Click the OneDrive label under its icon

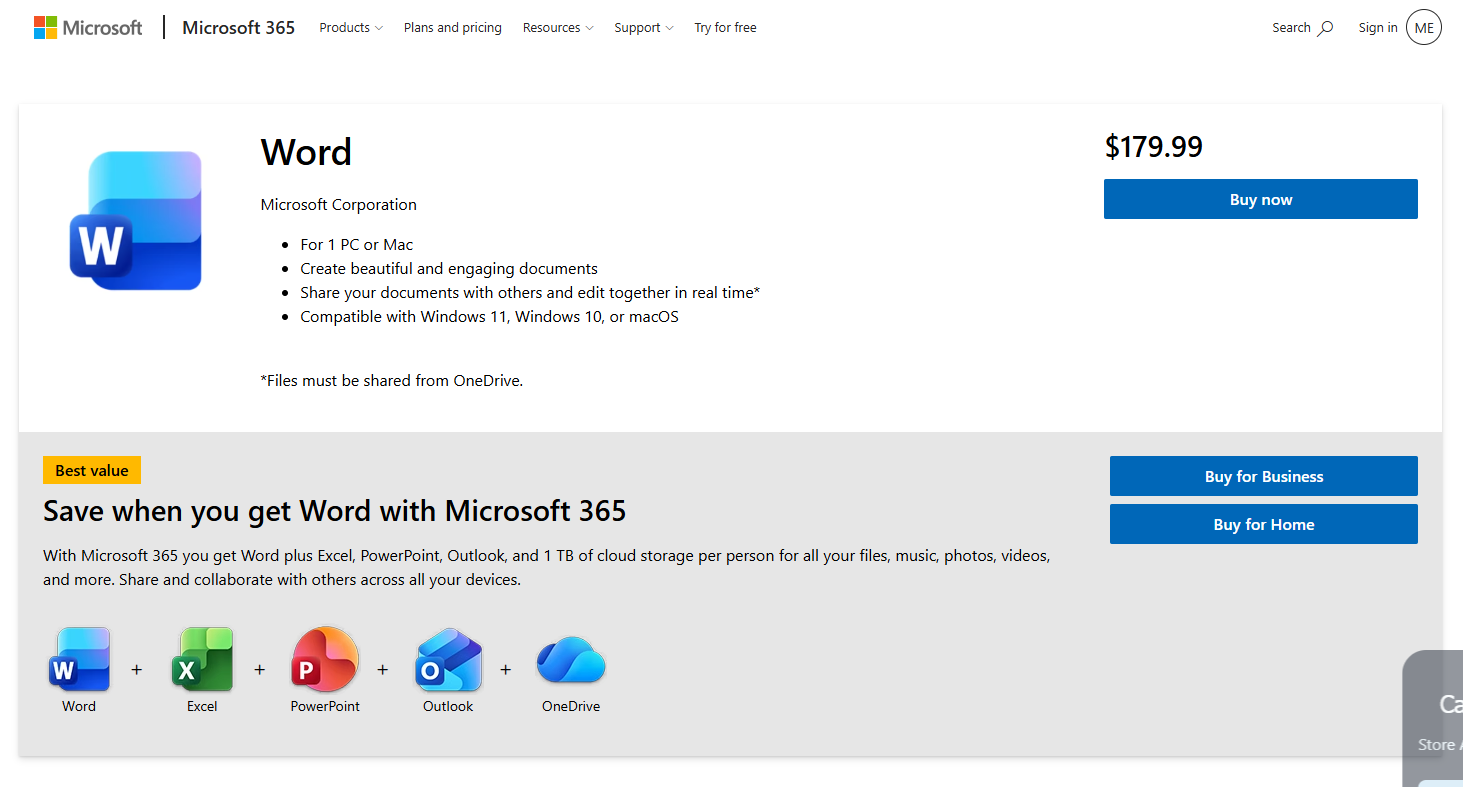point(571,706)
